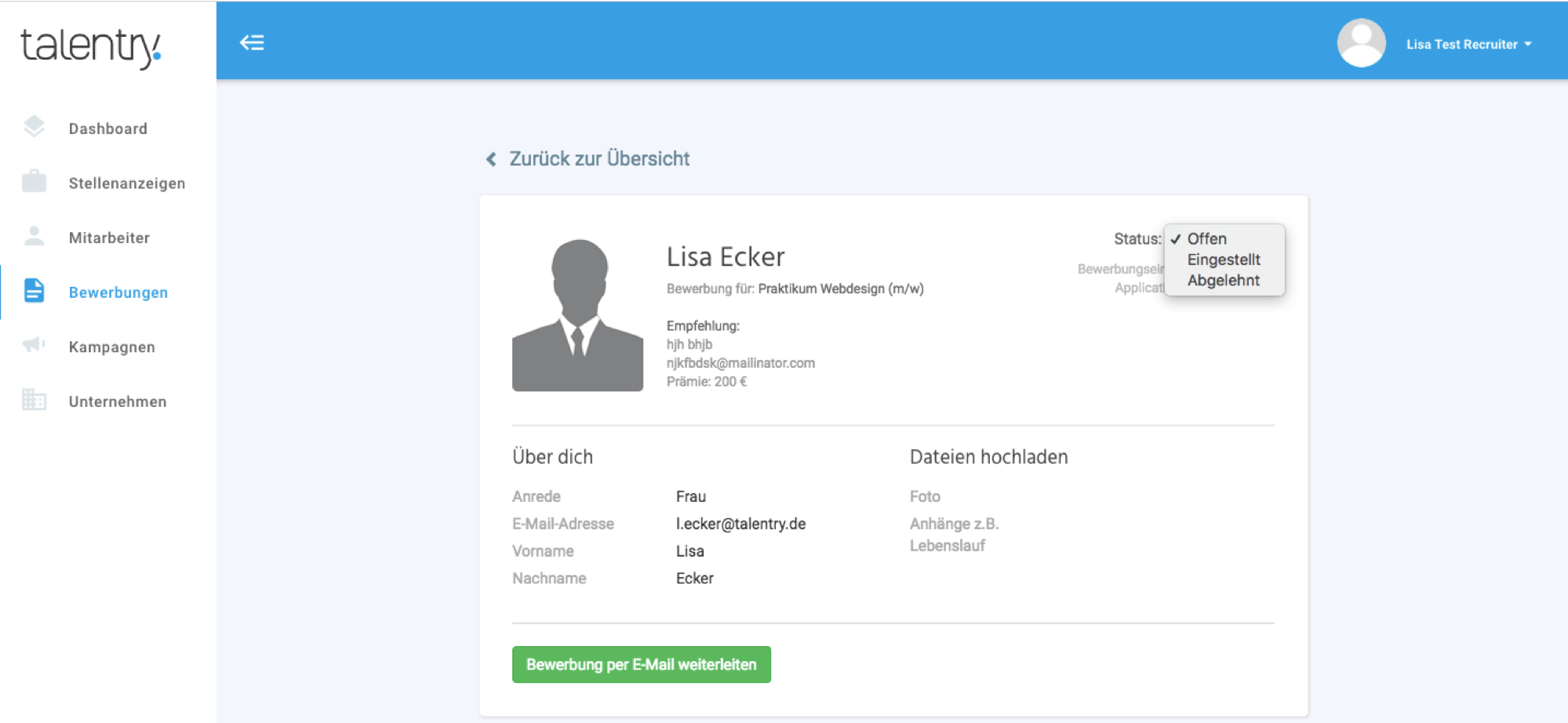1568x723 pixels.
Task: Click the Kampagnen megaphone icon
Action: click(x=34, y=345)
